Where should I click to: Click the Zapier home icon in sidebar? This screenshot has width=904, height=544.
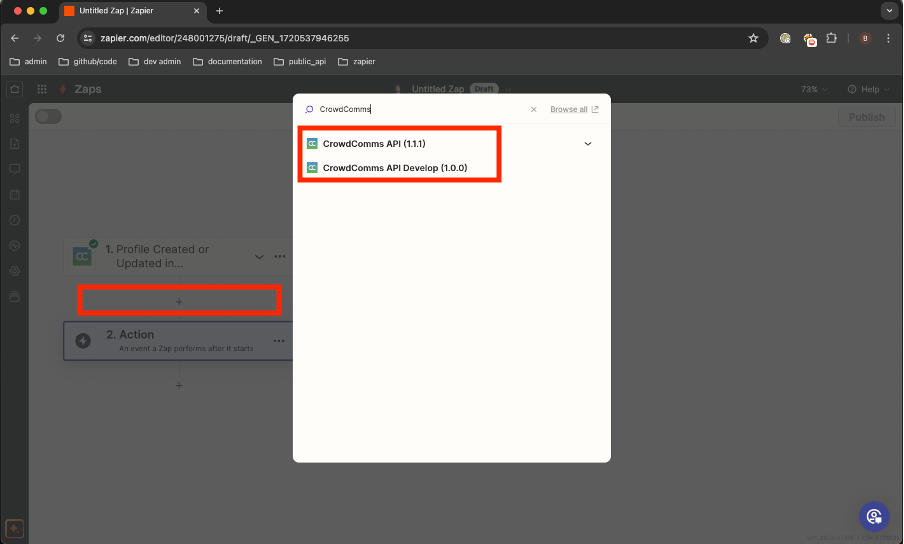coord(14,89)
